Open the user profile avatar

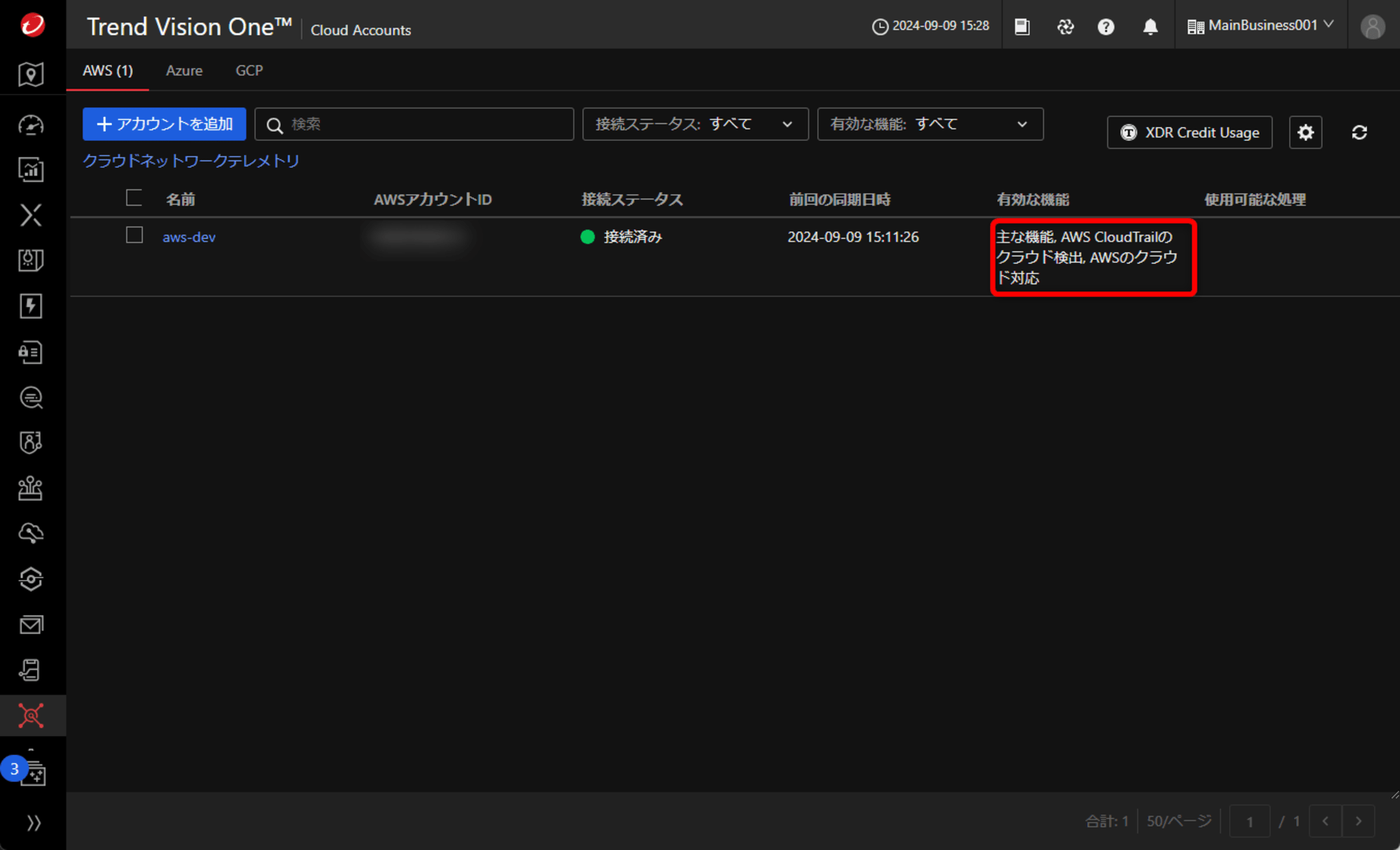click(x=1372, y=27)
